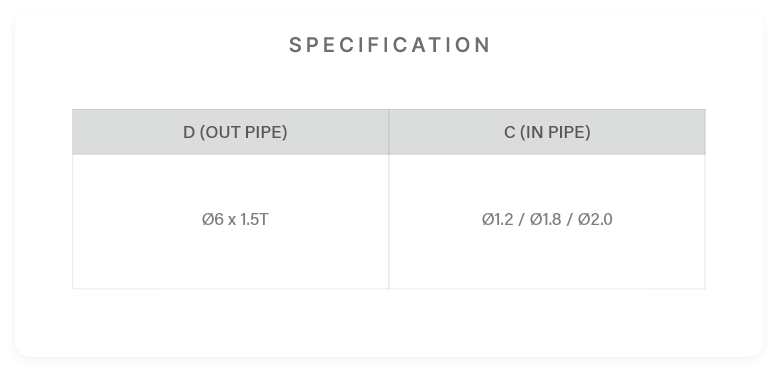Image resolution: width=778 pixels, height=375 pixels.
Task: Click the SPECIFICATION heading
Action: (389, 45)
